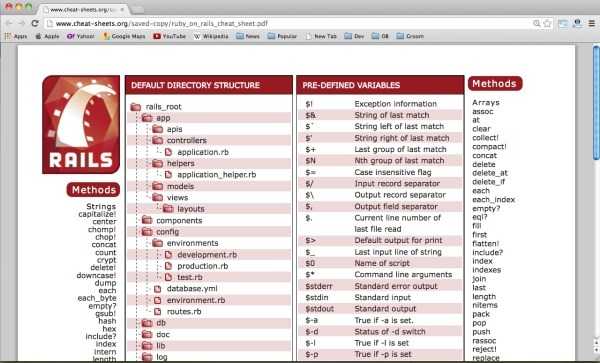
Task: Click the layouts folder icon
Action: click(x=168, y=208)
